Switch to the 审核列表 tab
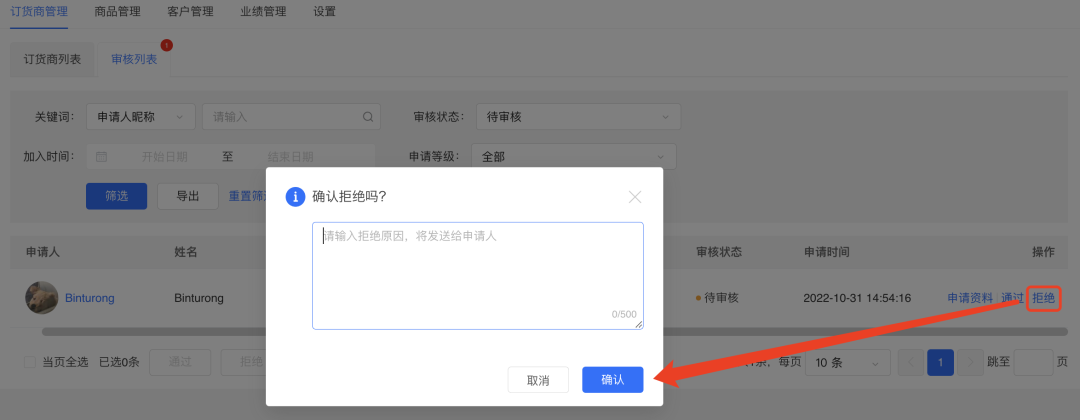This screenshot has height=420, width=1080. click(x=134, y=59)
